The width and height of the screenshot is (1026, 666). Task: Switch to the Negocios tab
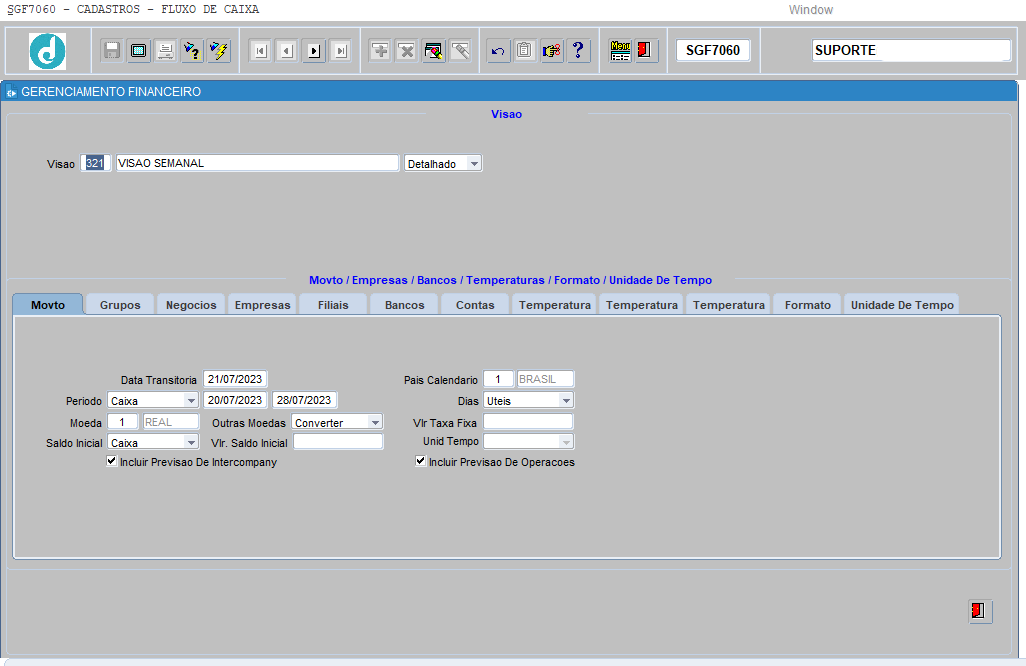pos(191,305)
